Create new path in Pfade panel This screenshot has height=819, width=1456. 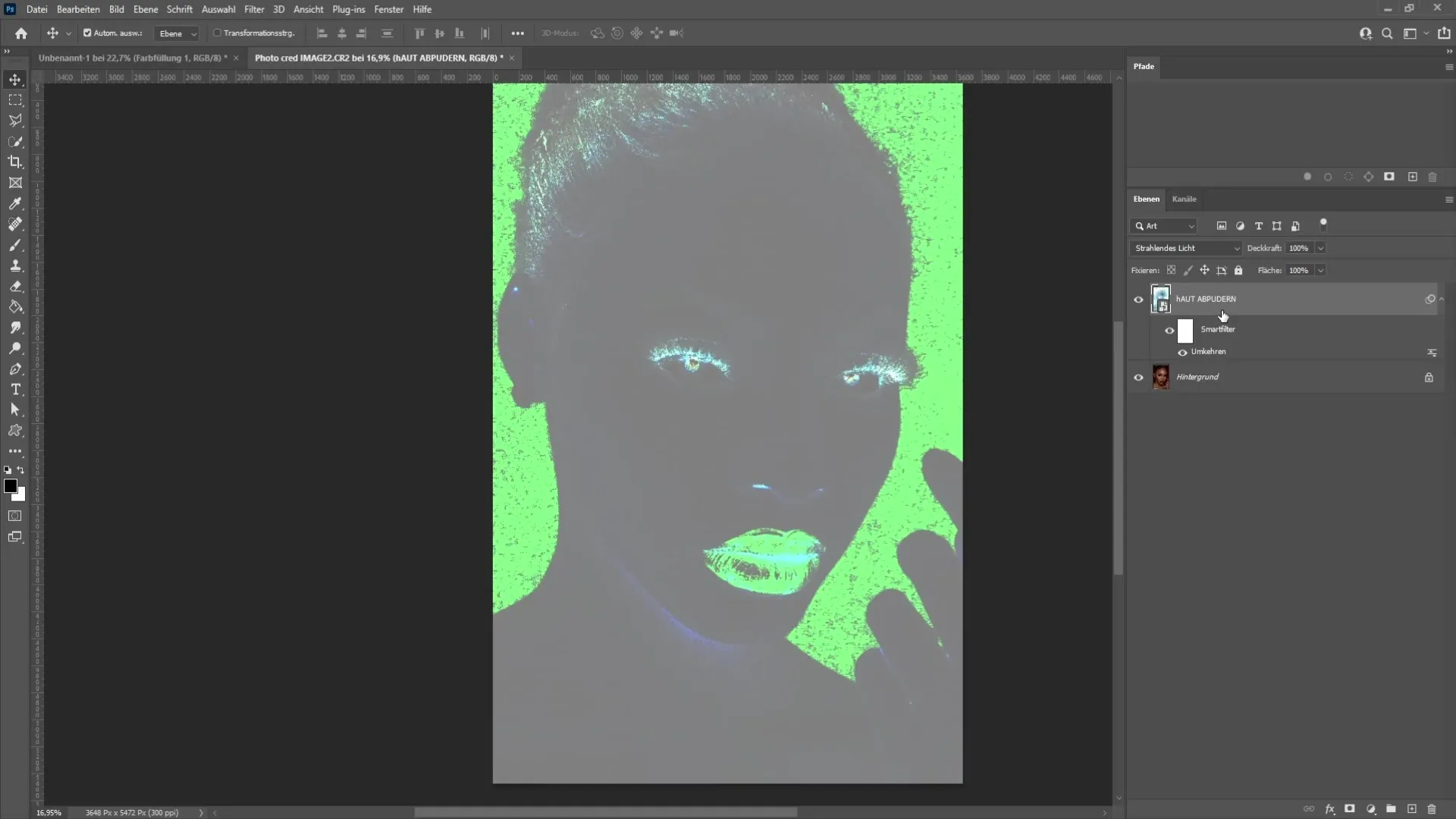(1412, 177)
